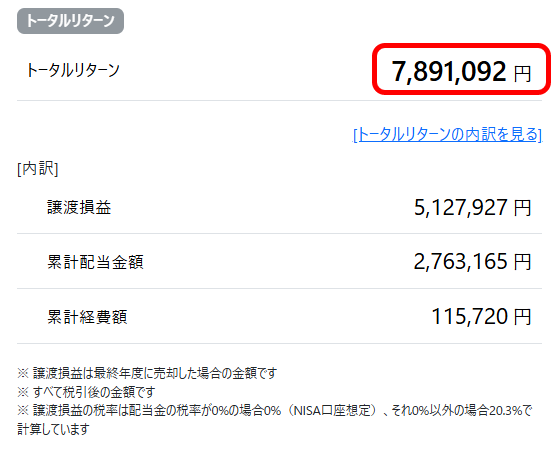Click the 累計経費額 amount 115,720 円
551x453 pixels.
click(481, 317)
